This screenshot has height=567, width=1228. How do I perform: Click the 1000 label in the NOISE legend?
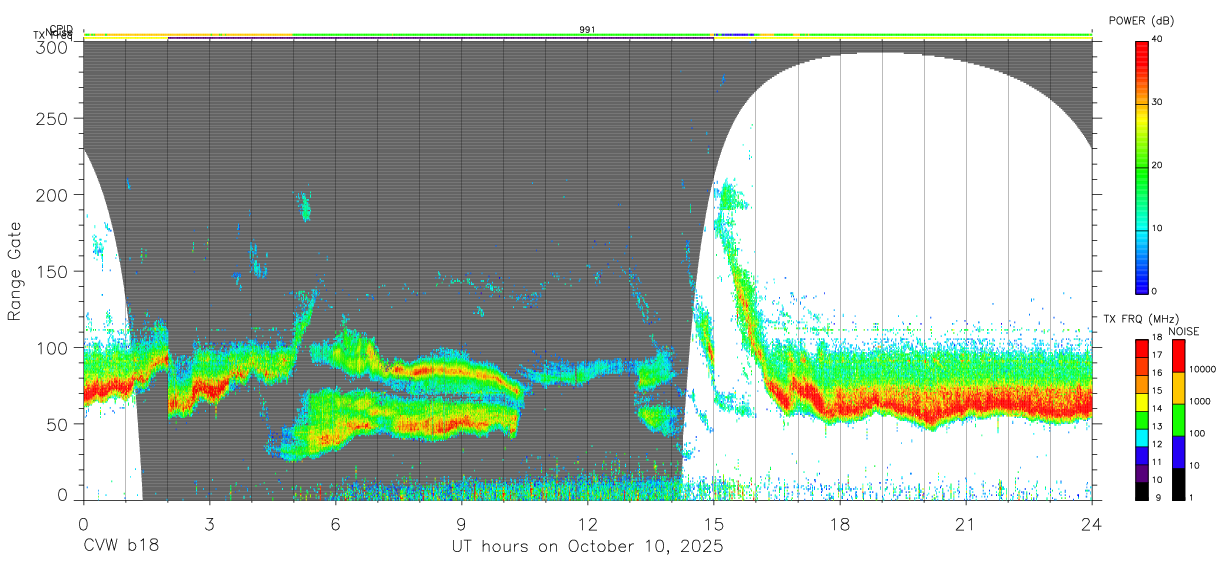1201,401
